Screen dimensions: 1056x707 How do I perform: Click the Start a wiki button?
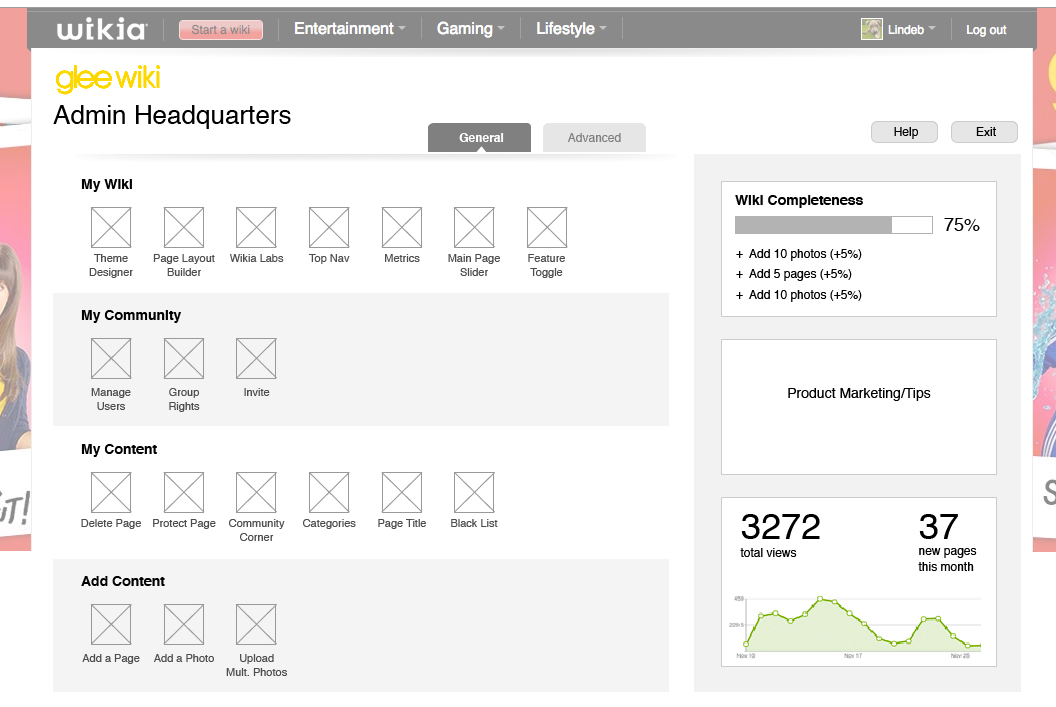[x=221, y=30]
